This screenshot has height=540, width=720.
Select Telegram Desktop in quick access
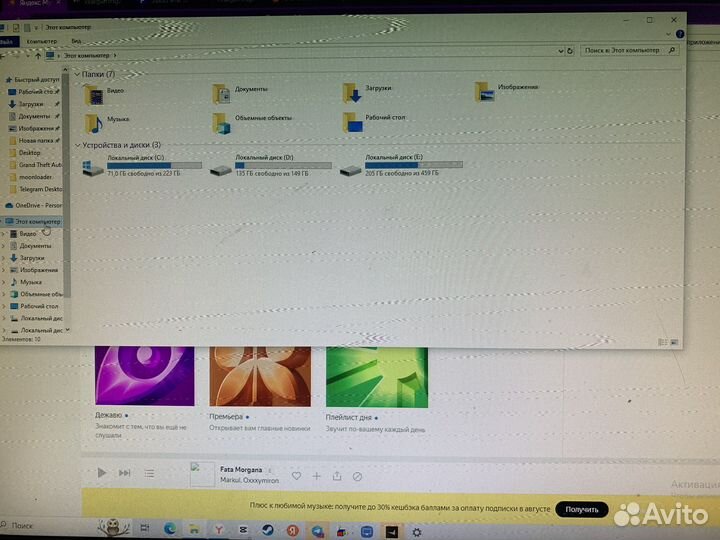coord(40,189)
